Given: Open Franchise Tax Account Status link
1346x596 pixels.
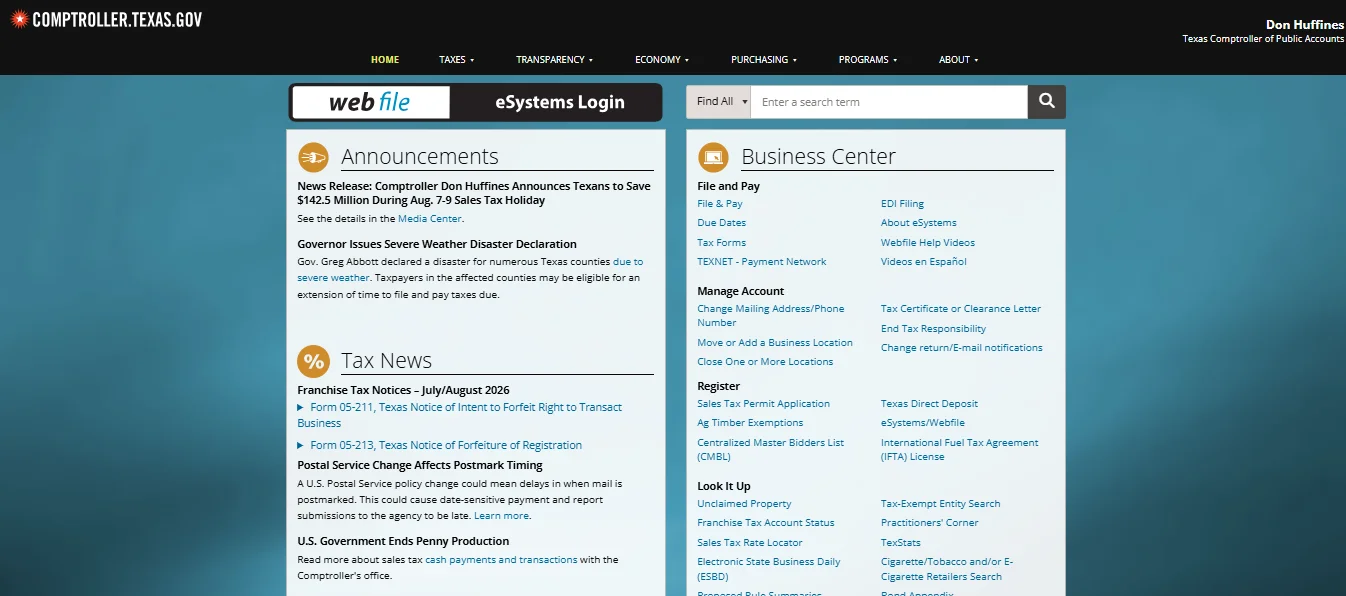Looking at the screenshot, I should tap(766, 523).
